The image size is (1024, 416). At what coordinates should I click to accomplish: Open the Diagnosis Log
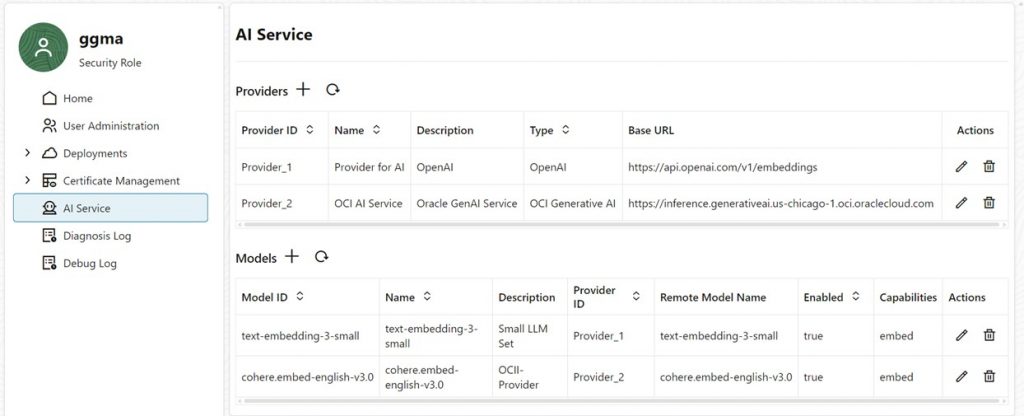click(x=96, y=236)
